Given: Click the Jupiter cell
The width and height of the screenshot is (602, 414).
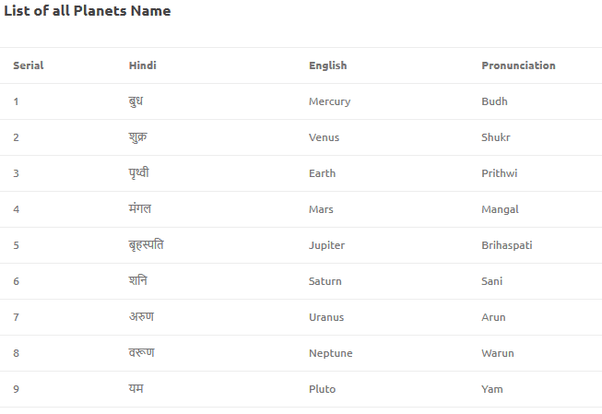Looking at the screenshot, I should coord(327,246).
